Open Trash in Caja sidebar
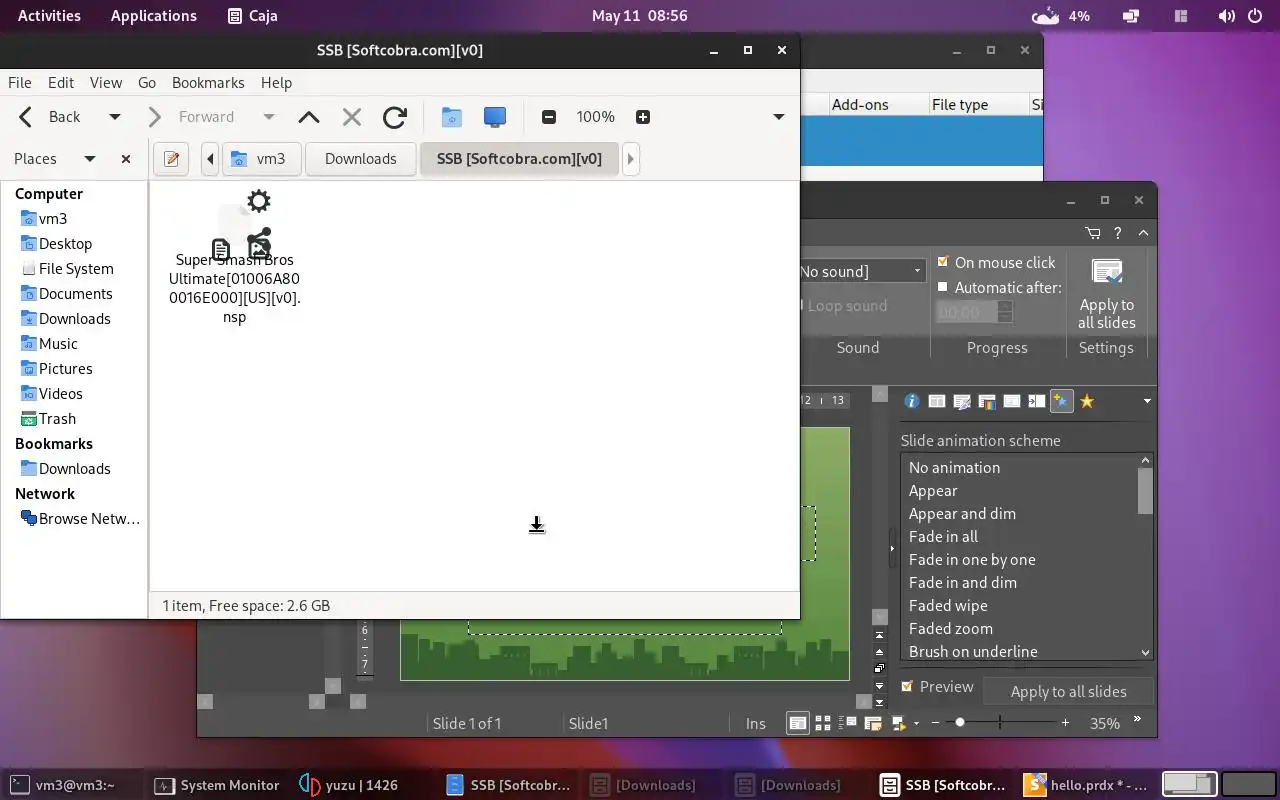The image size is (1280, 800). 57,419
